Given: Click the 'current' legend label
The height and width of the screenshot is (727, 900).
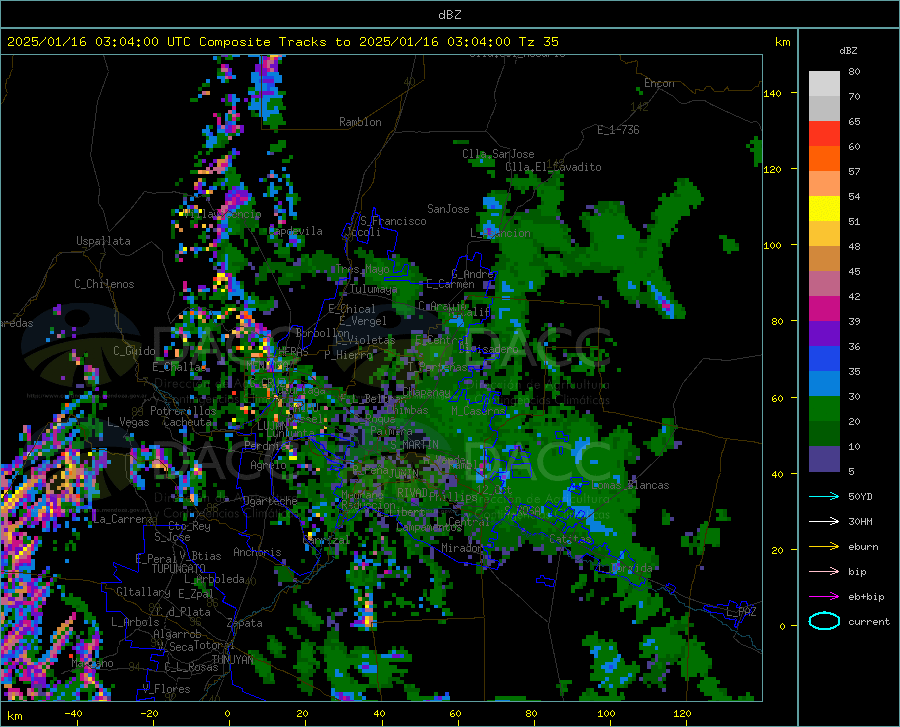Looking at the screenshot, I should (x=869, y=622).
